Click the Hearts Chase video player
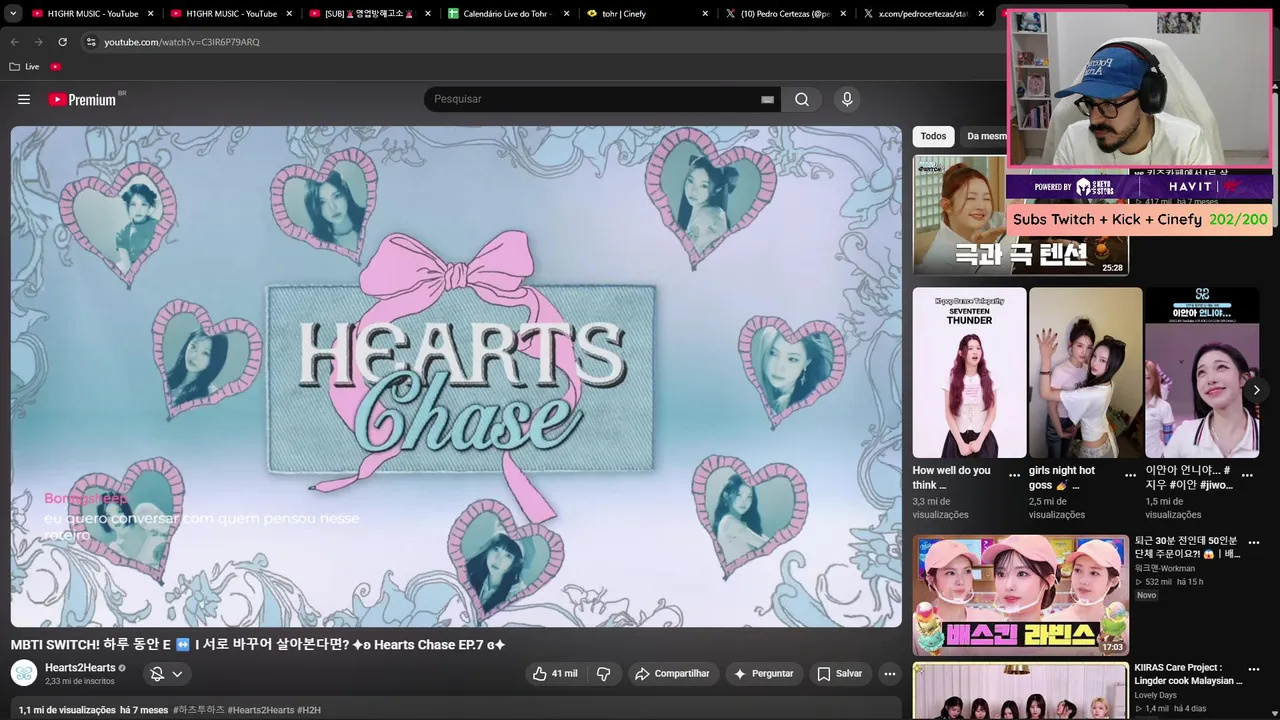This screenshot has height=720, width=1280. [x=456, y=376]
